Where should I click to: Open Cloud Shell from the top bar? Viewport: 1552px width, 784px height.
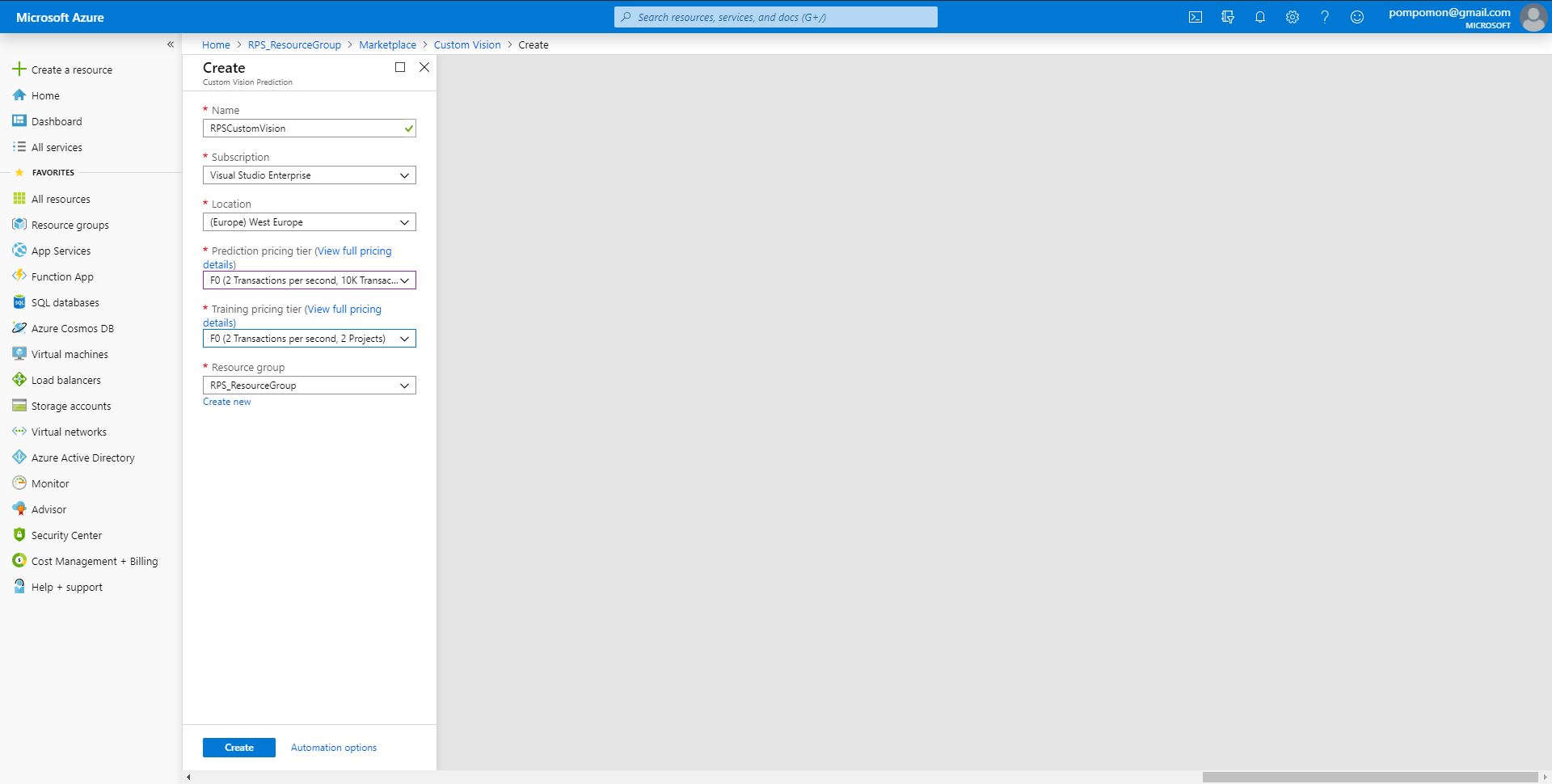[x=1196, y=17]
